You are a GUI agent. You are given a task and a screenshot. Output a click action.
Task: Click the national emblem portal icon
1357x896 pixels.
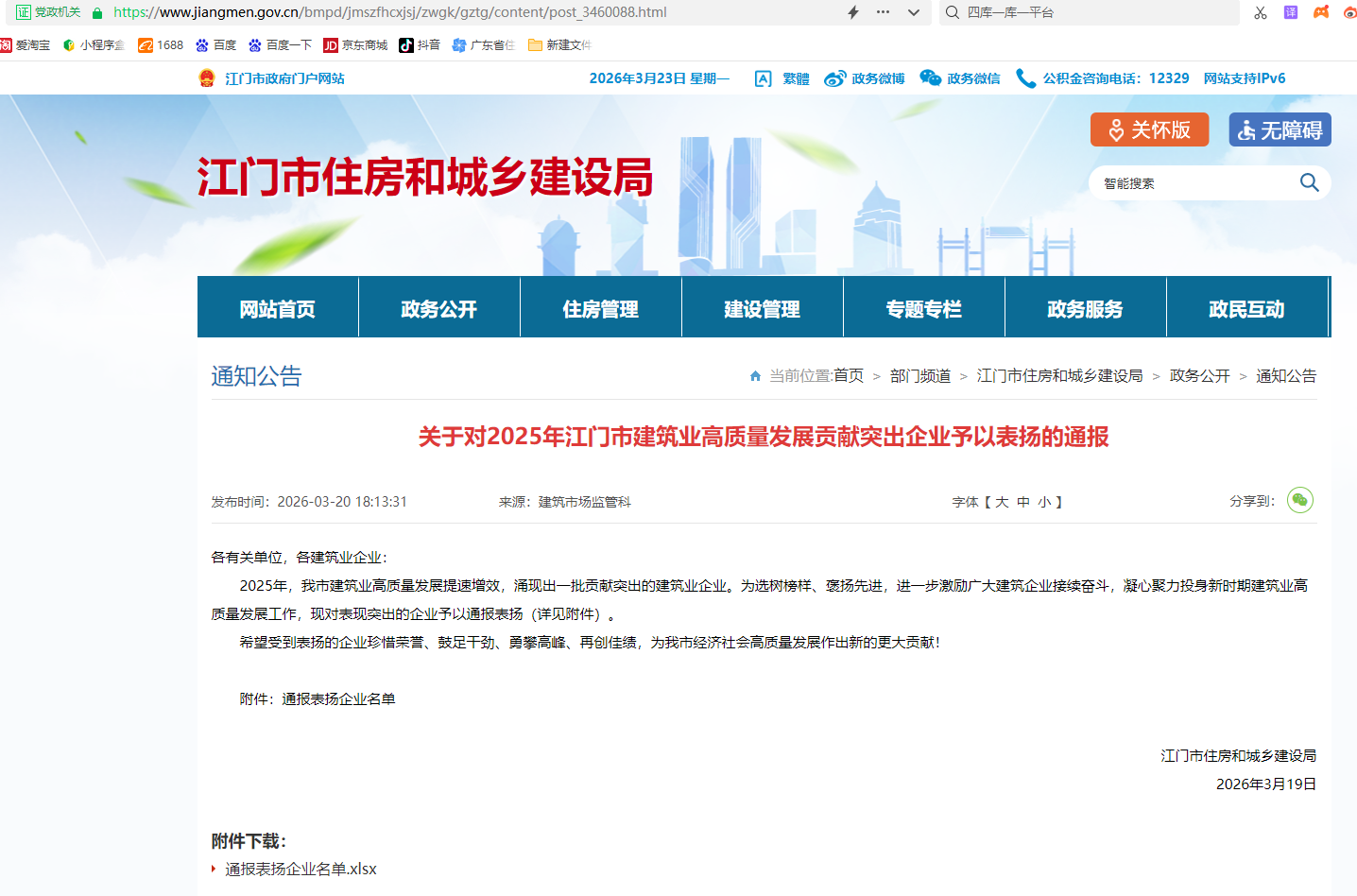[x=207, y=78]
